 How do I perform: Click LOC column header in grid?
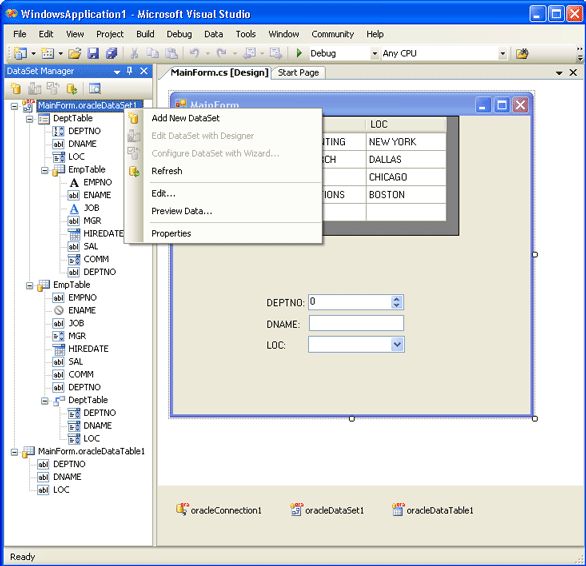406,124
